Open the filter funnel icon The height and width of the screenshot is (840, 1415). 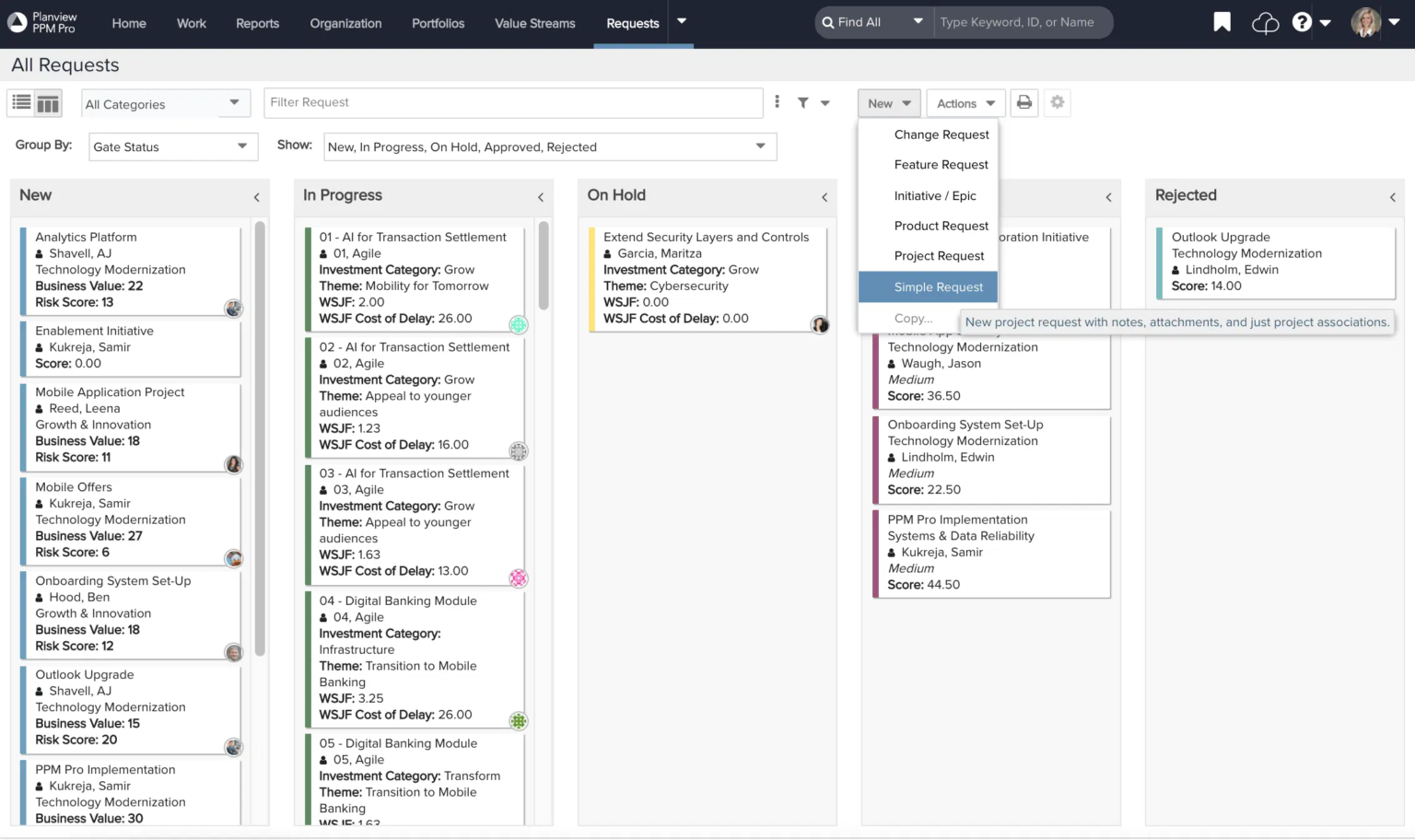[x=801, y=102]
